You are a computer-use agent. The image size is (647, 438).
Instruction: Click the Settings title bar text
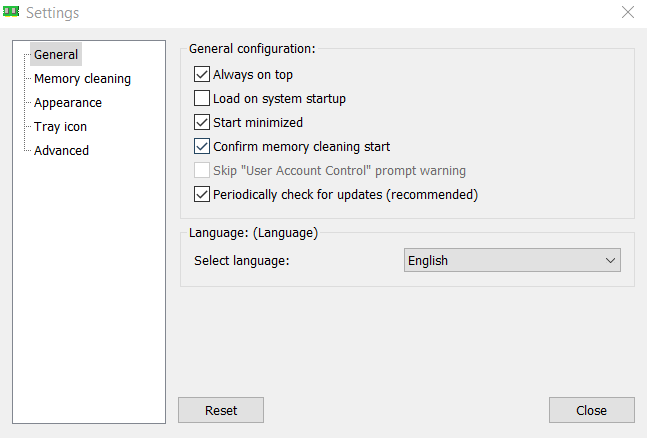click(54, 13)
